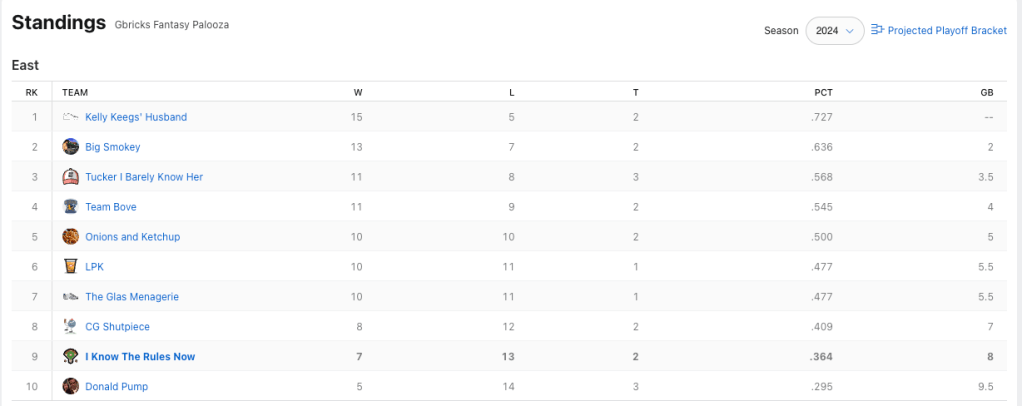Click Donald Pump team avatar
This screenshot has height=406, width=1022.
point(70,386)
